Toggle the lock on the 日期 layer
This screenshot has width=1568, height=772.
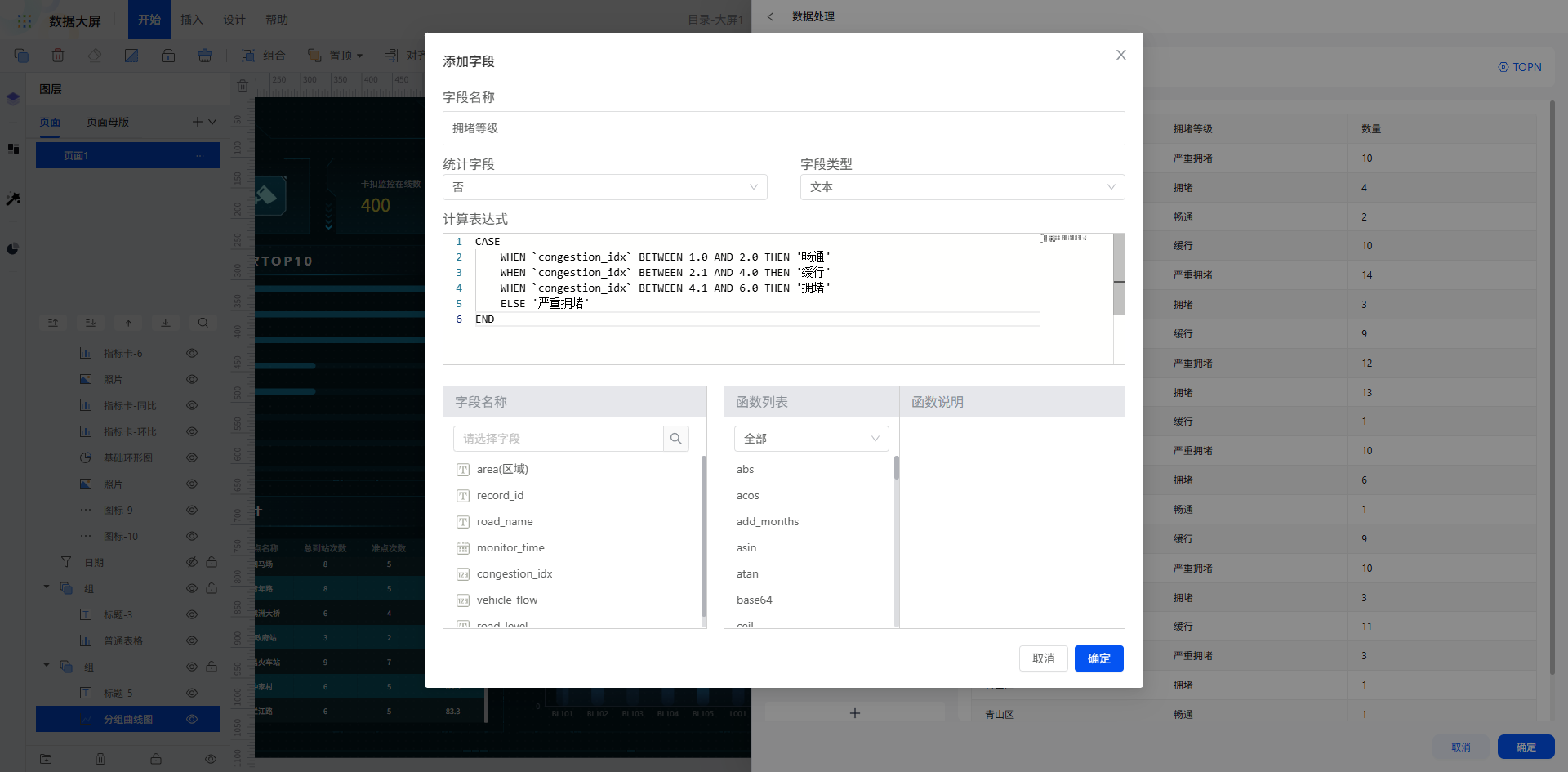[x=212, y=562]
